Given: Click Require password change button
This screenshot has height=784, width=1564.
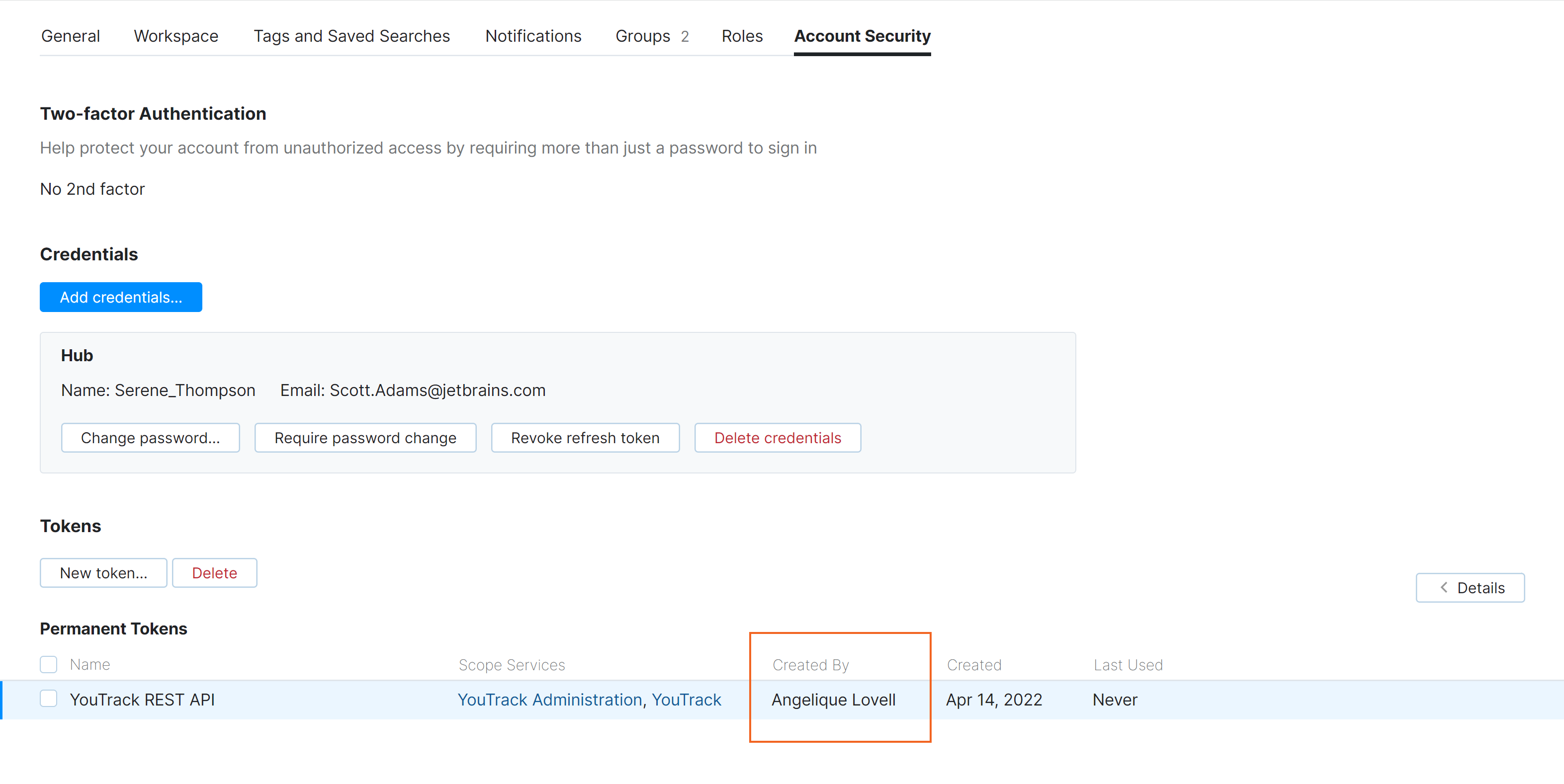Looking at the screenshot, I should click(365, 438).
